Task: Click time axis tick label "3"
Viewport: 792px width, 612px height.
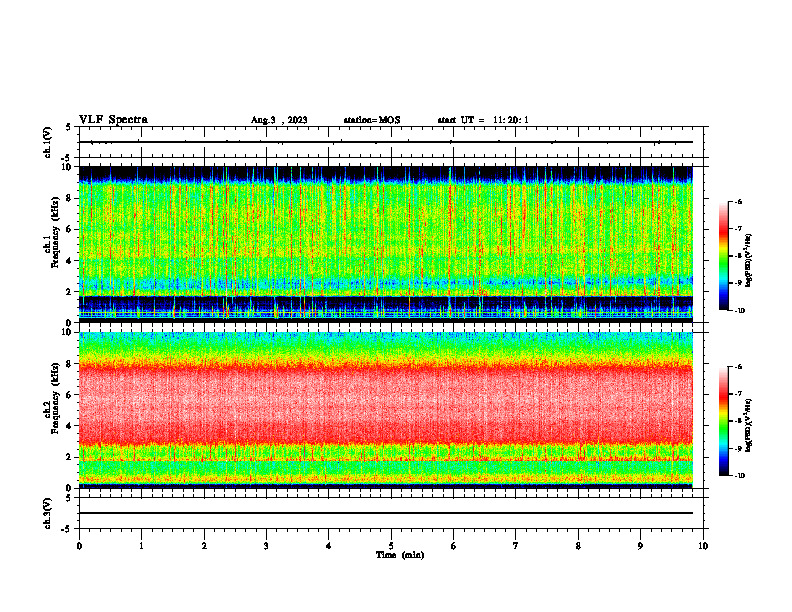Action: tap(266, 546)
